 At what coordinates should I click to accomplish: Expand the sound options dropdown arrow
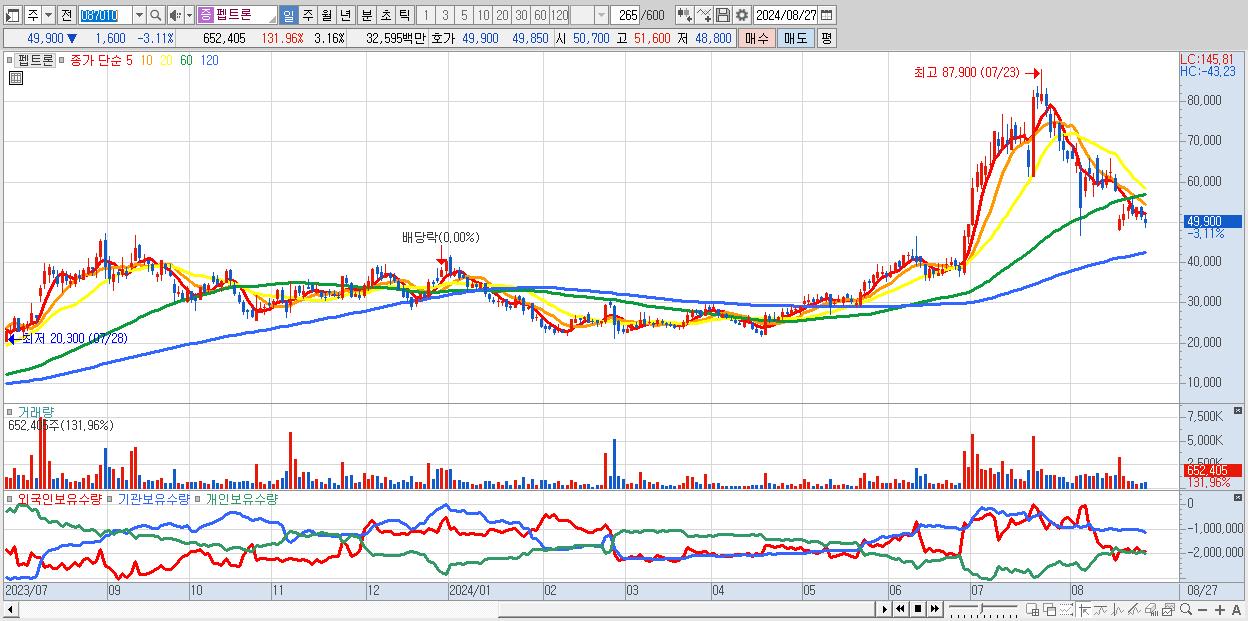tap(189, 15)
